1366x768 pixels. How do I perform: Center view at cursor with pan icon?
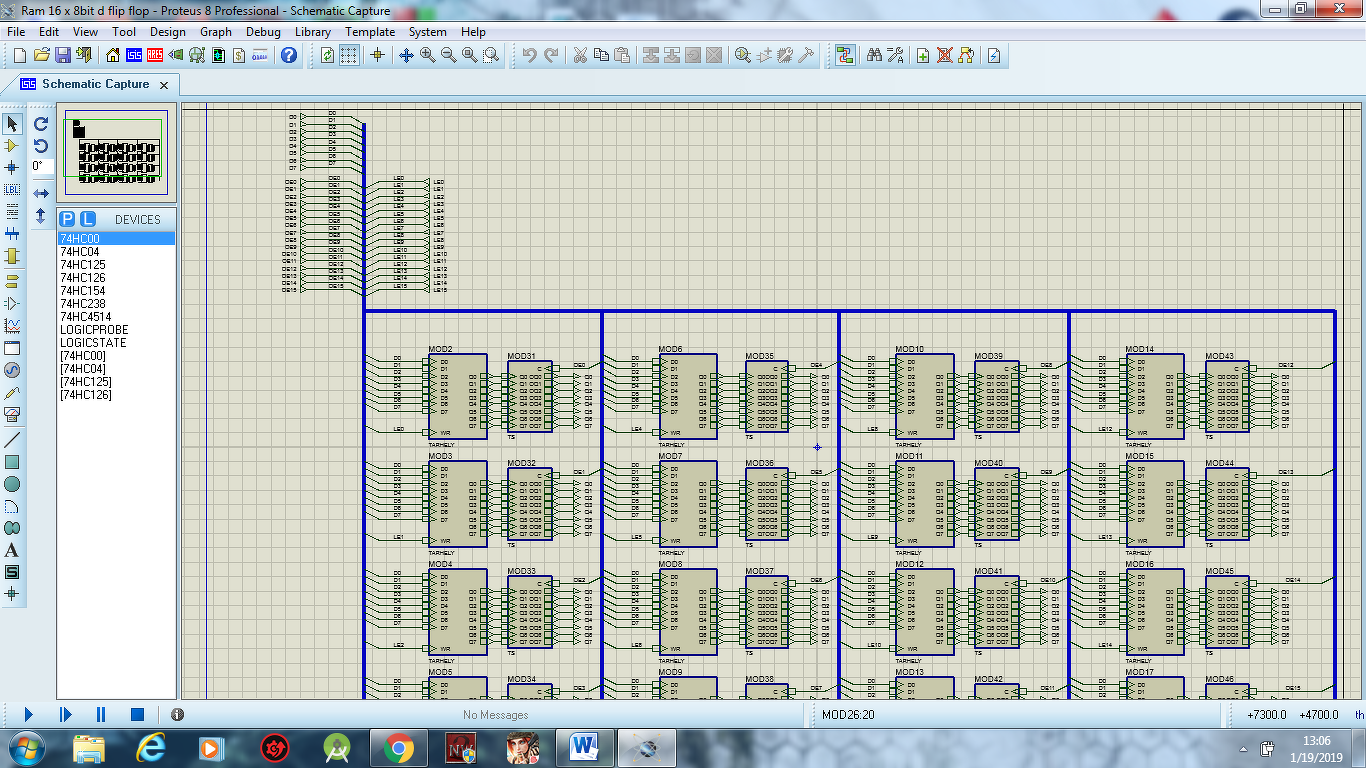406,55
